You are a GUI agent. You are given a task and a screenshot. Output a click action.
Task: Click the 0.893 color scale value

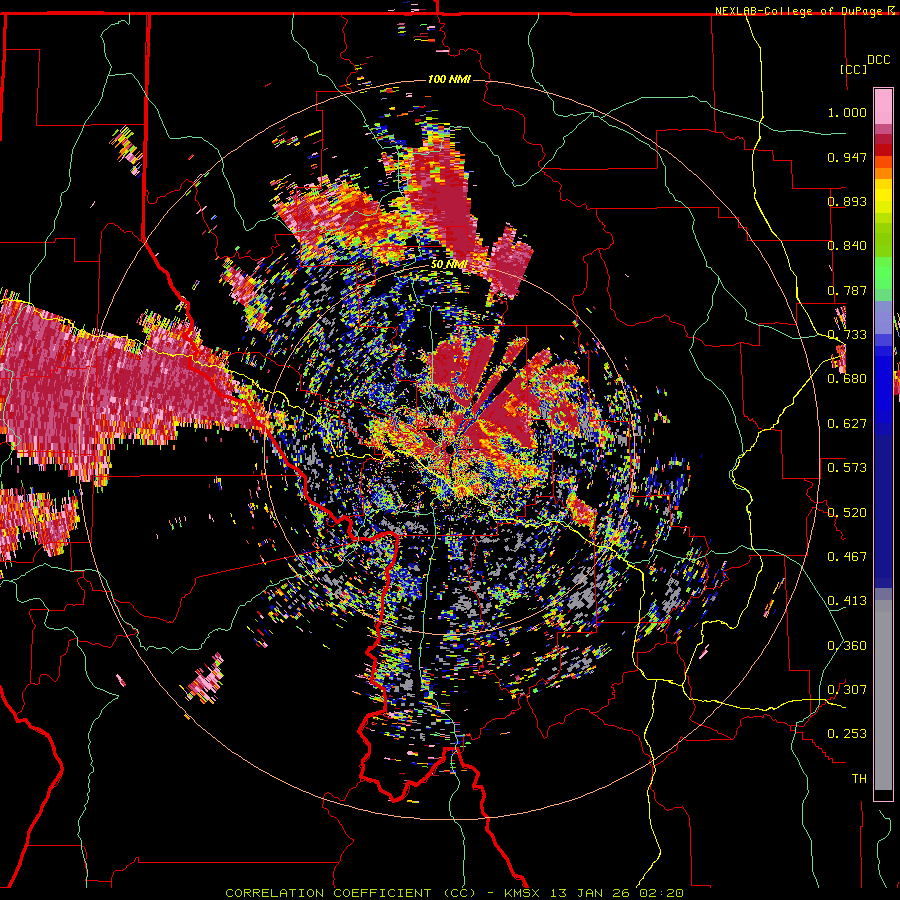point(847,201)
